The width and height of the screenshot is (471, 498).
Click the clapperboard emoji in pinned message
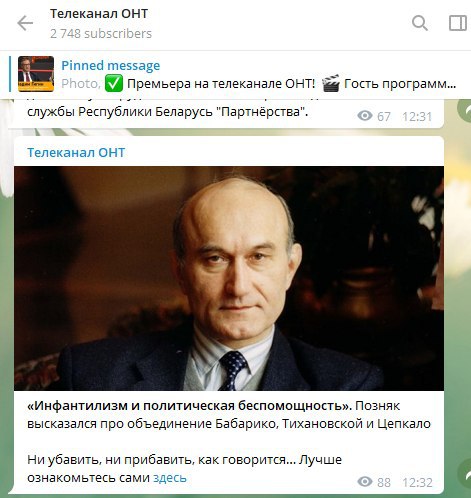pyautogui.click(x=331, y=83)
